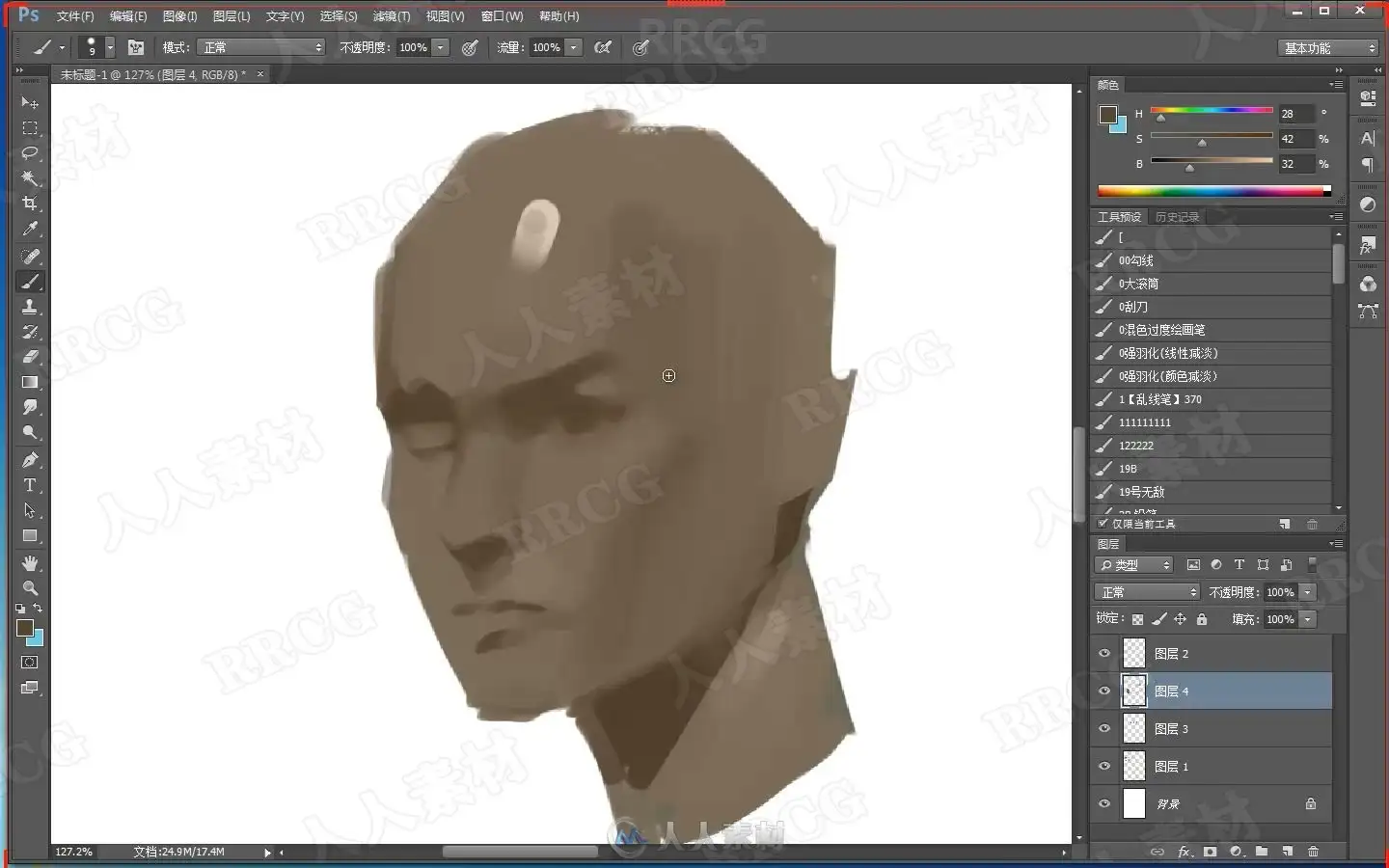This screenshot has height=868, width=1389.
Task: Lock transparent pixels of layer
Action: (1138, 619)
